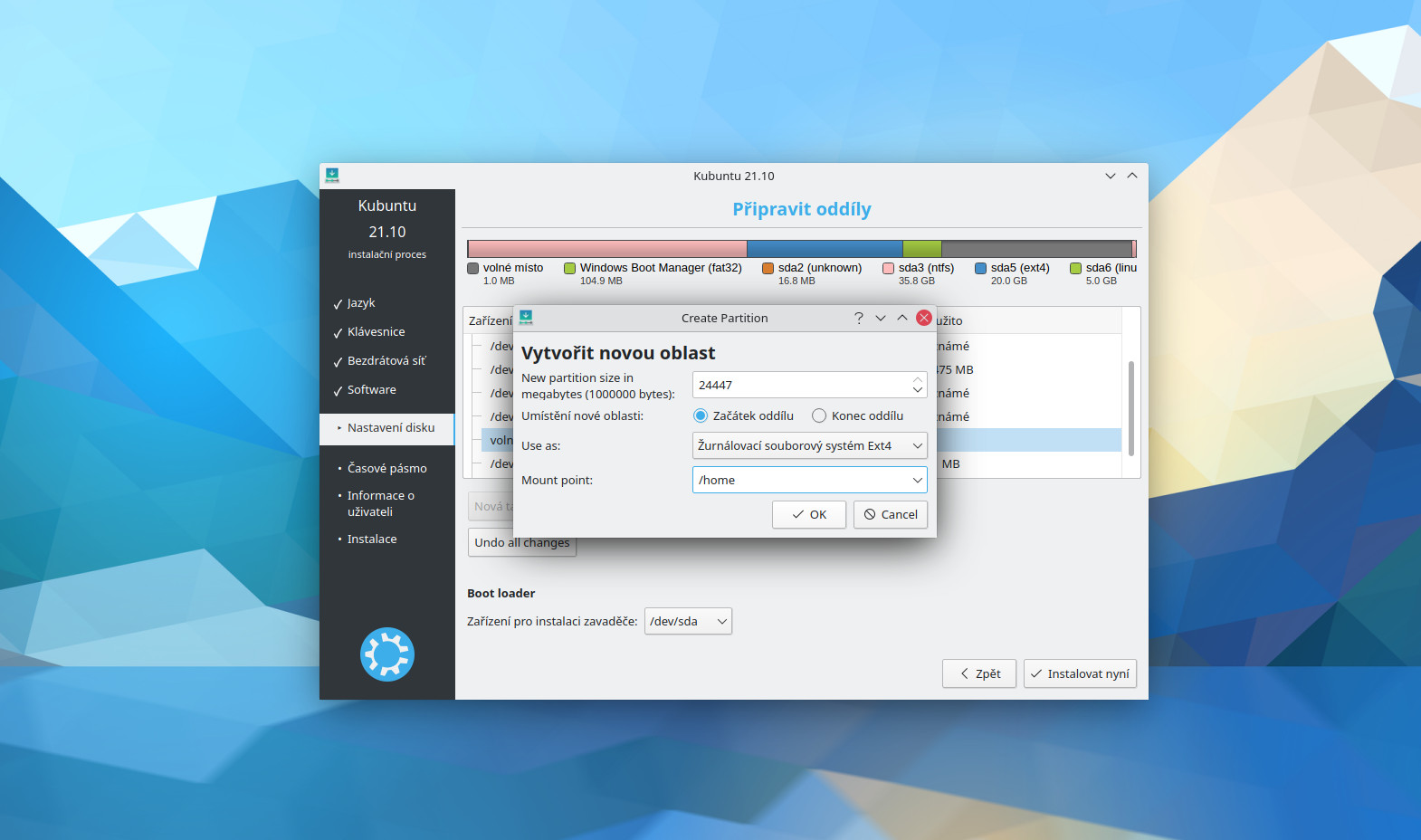Click the partition size field showing 24447
This screenshot has width=1421, height=840.
[x=801, y=385]
